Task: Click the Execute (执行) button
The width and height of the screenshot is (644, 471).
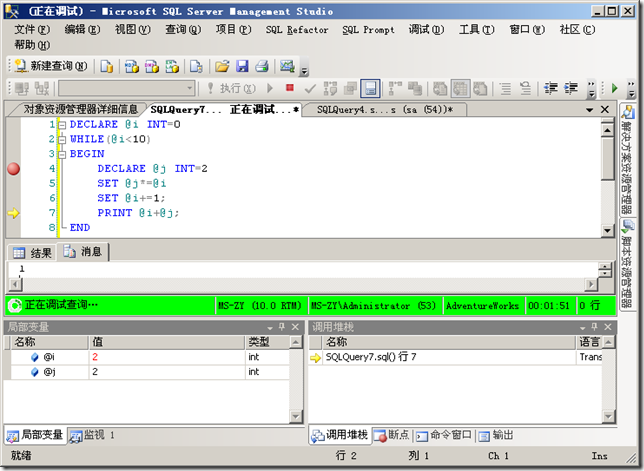Action: 231,88
